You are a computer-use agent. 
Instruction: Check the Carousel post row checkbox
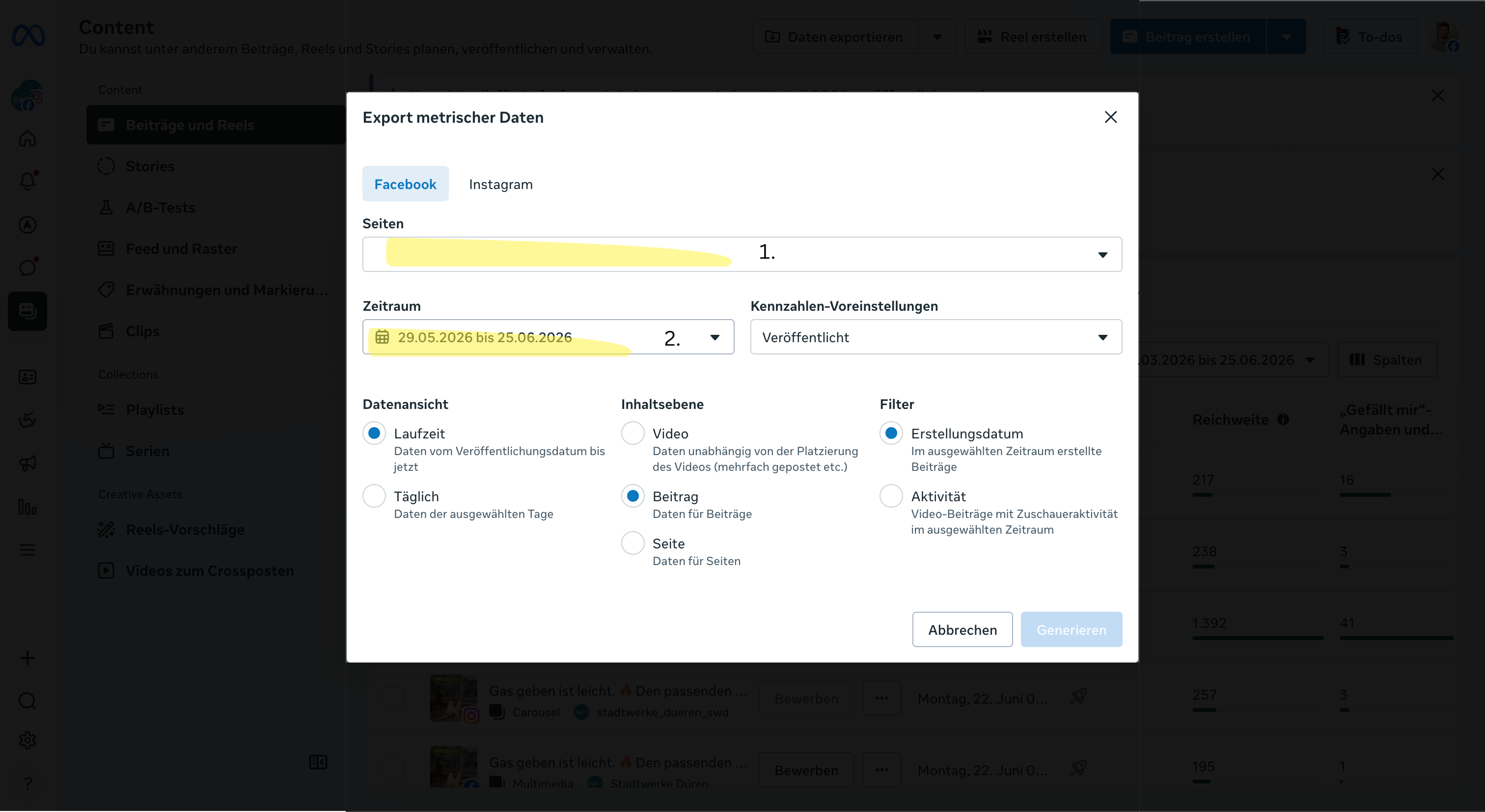tap(394, 698)
